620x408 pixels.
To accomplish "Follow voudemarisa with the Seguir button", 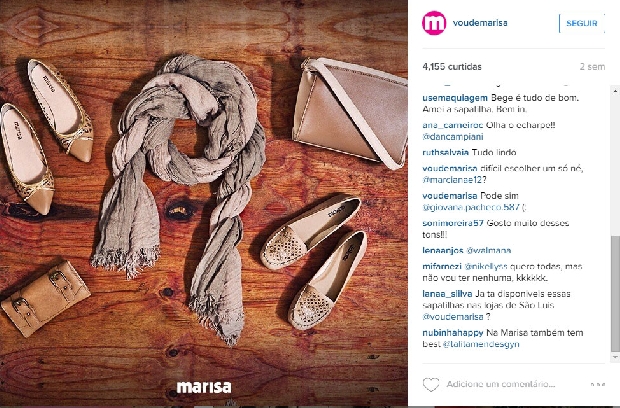I will click(x=582, y=23).
